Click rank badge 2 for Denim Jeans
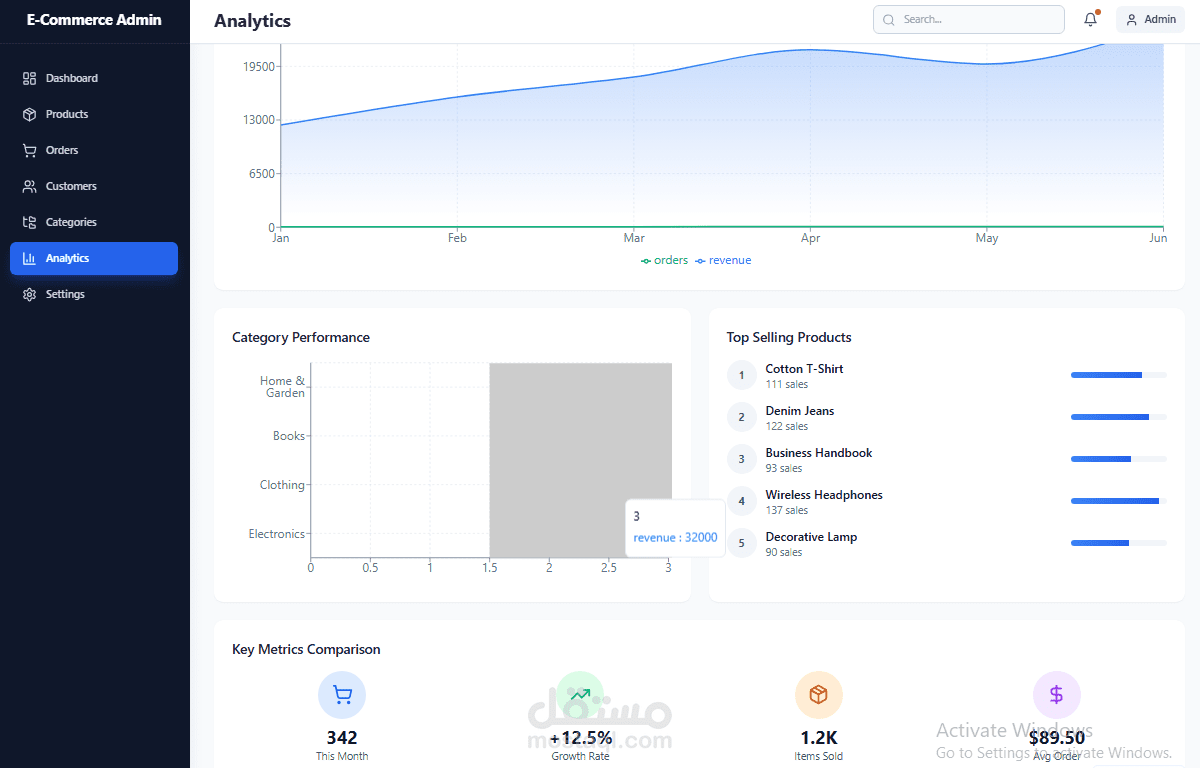This screenshot has height=768, width=1200. (742, 418)
